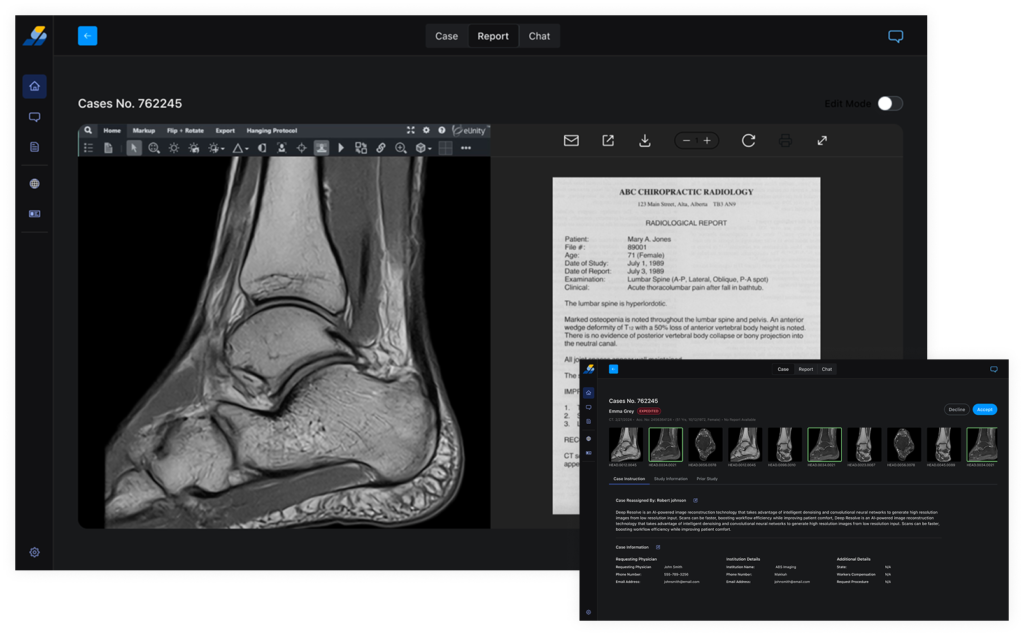Click the email report envelope icon
Viewport: 1024px width, 636px height.
pyautogui.click(x=571, y=141)
